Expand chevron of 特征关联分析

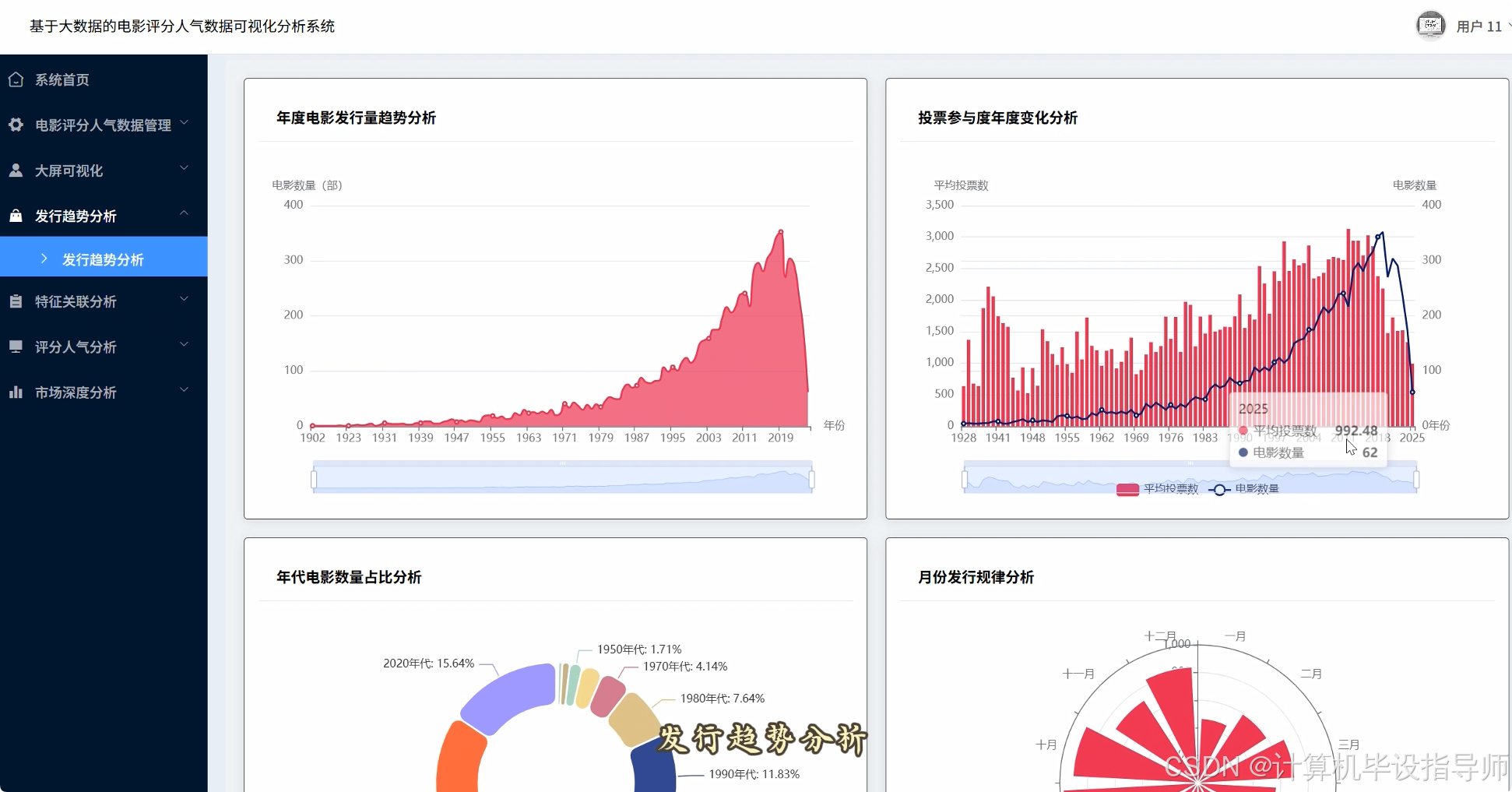coord(185,298)
